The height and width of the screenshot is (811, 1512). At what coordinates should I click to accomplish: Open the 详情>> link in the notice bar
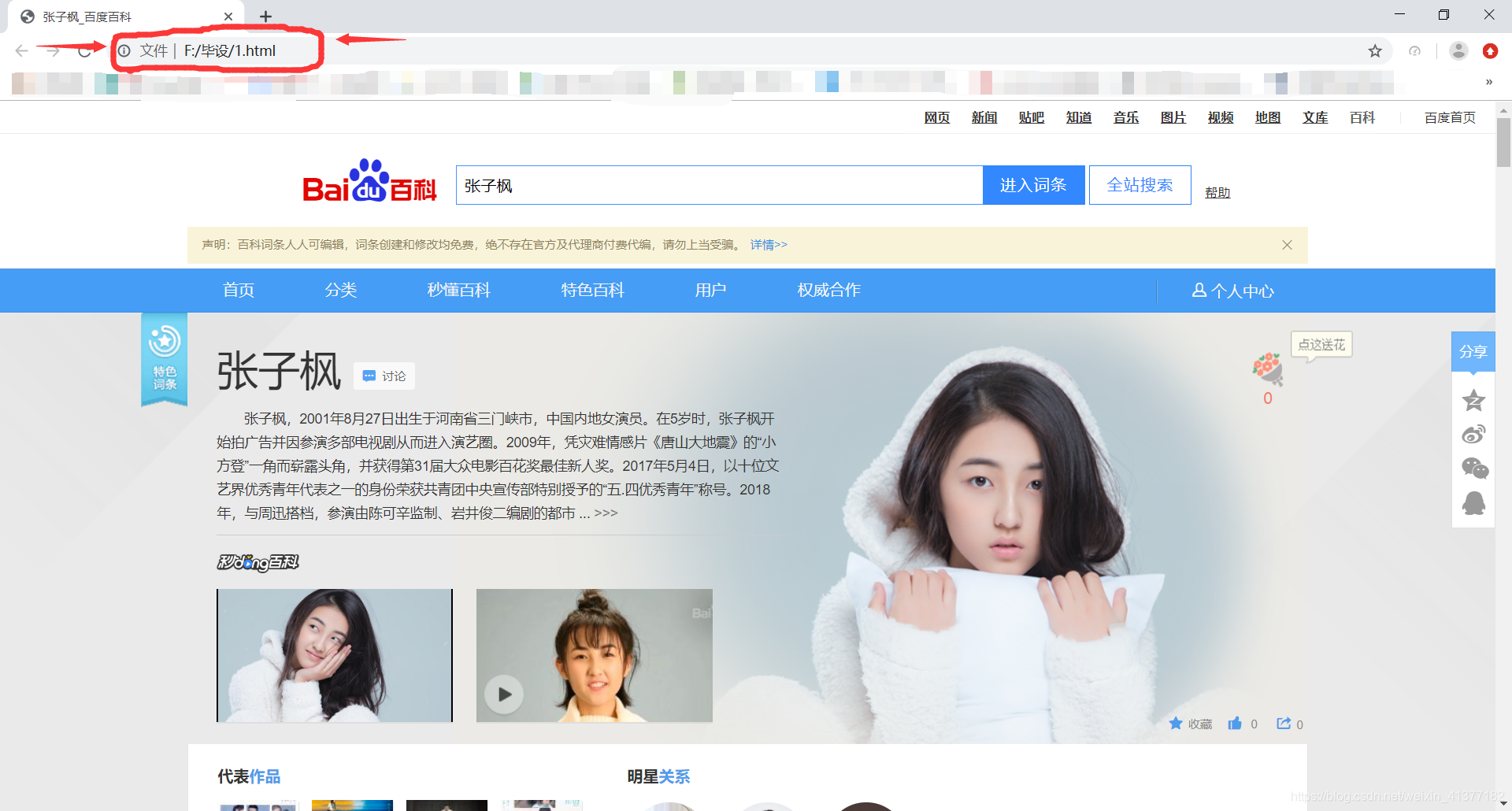coord(768,245)
